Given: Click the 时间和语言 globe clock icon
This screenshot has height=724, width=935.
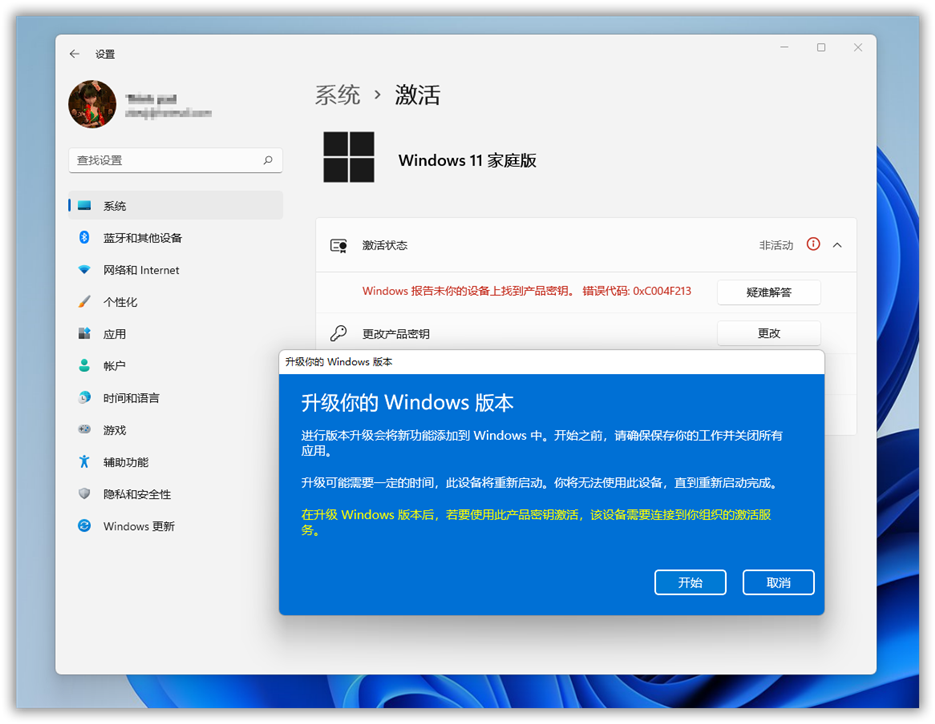Looking at the screenshot, I should coord(85,397).
